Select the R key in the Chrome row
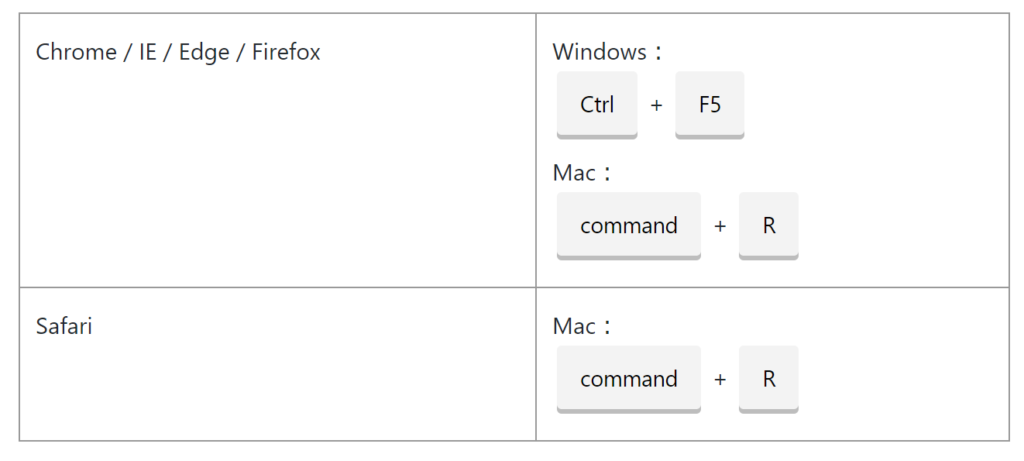Screen dimensions: 1024x461 point(769,226)
